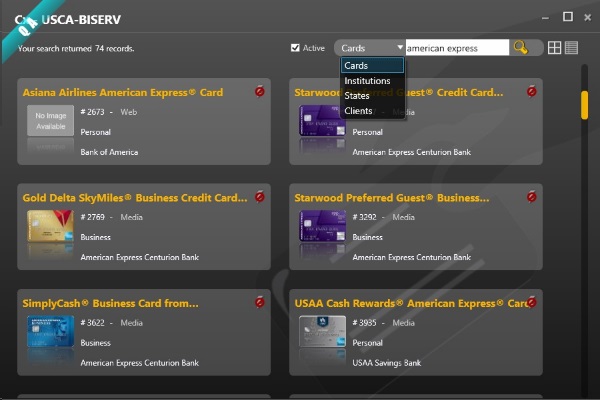Viewport: 600px width, 400px height.
Task: Click the search returned 74 records message
Action: (76, 49)
